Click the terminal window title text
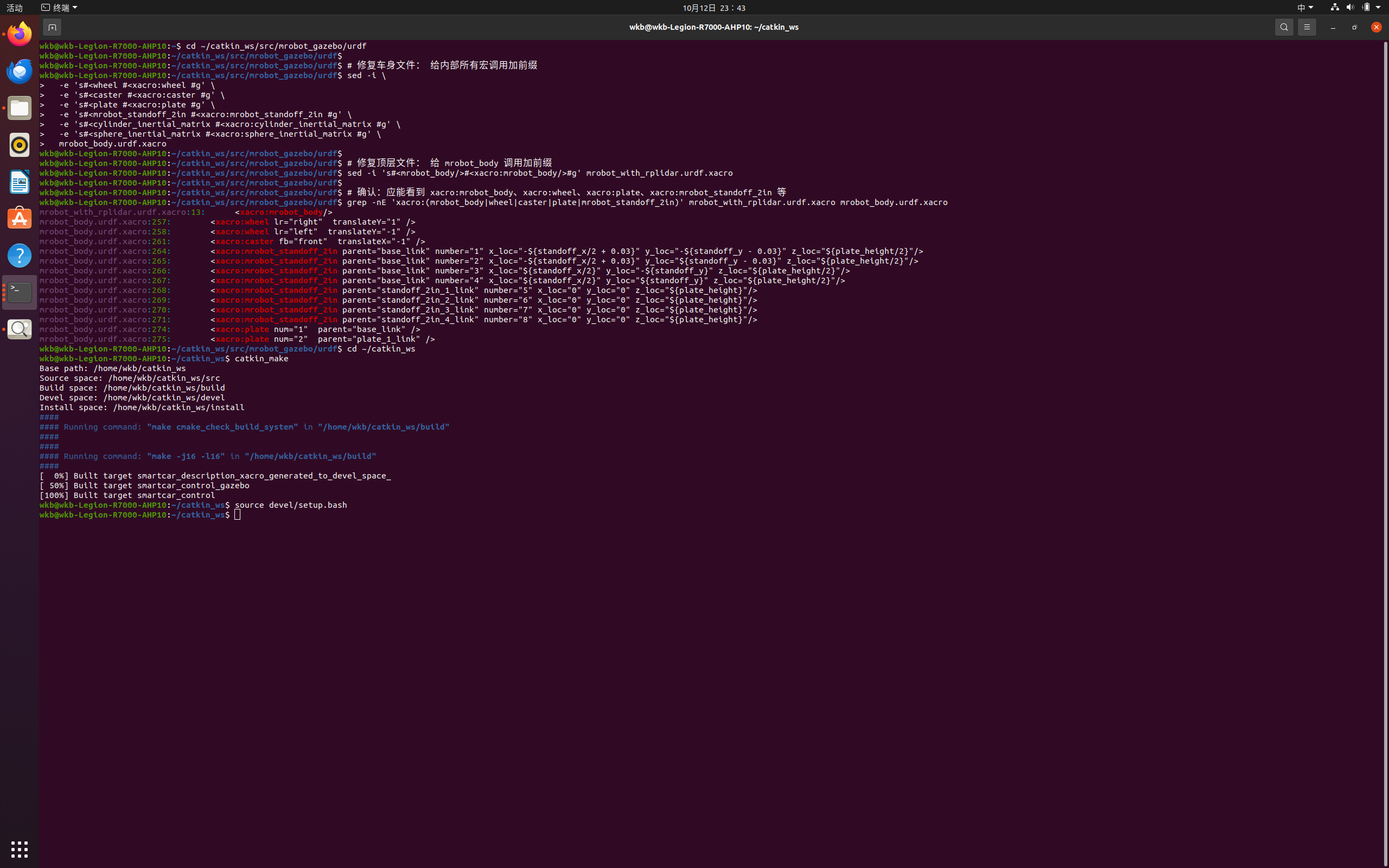 pos(713,27)
